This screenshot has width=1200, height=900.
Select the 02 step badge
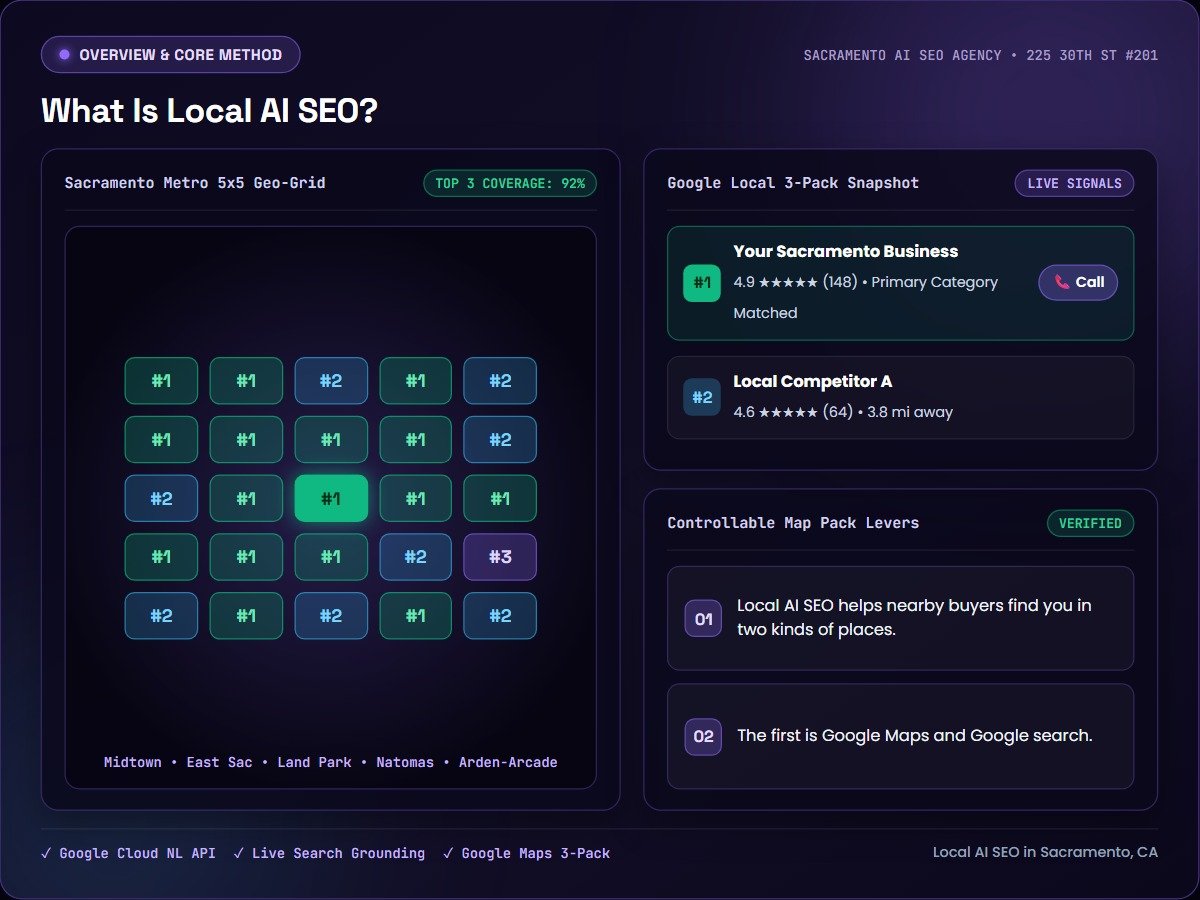point(703,736)
